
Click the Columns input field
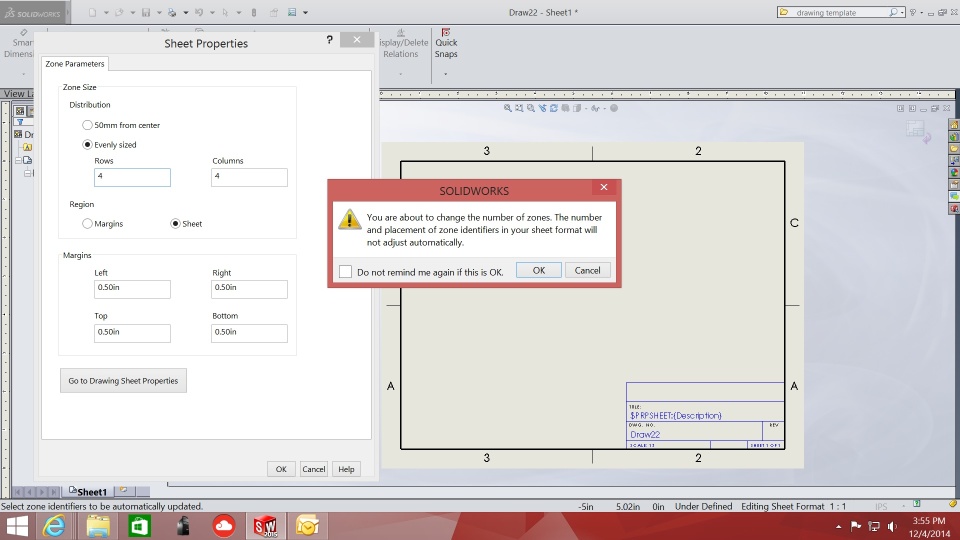[x=249, y=177]
